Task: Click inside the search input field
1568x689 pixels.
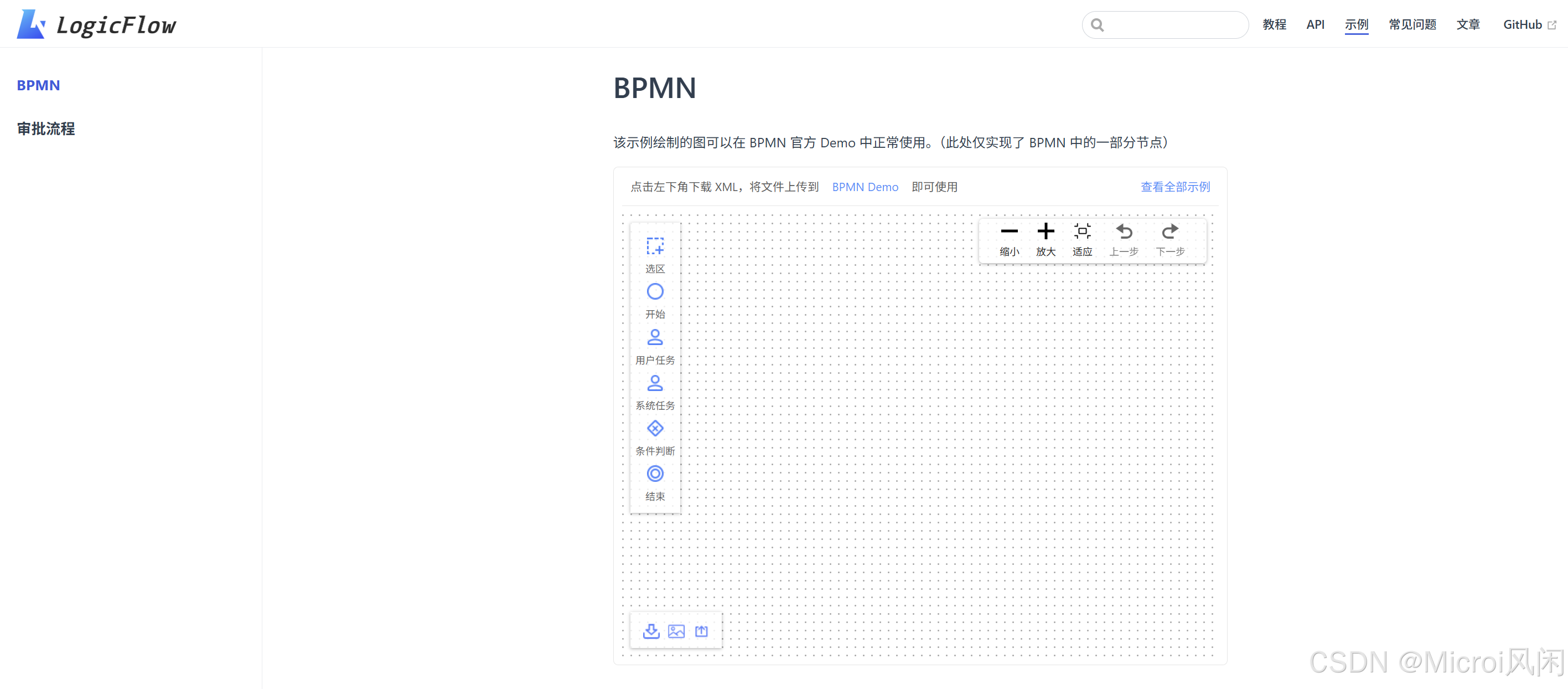Action: click(x=1165, y=24)
